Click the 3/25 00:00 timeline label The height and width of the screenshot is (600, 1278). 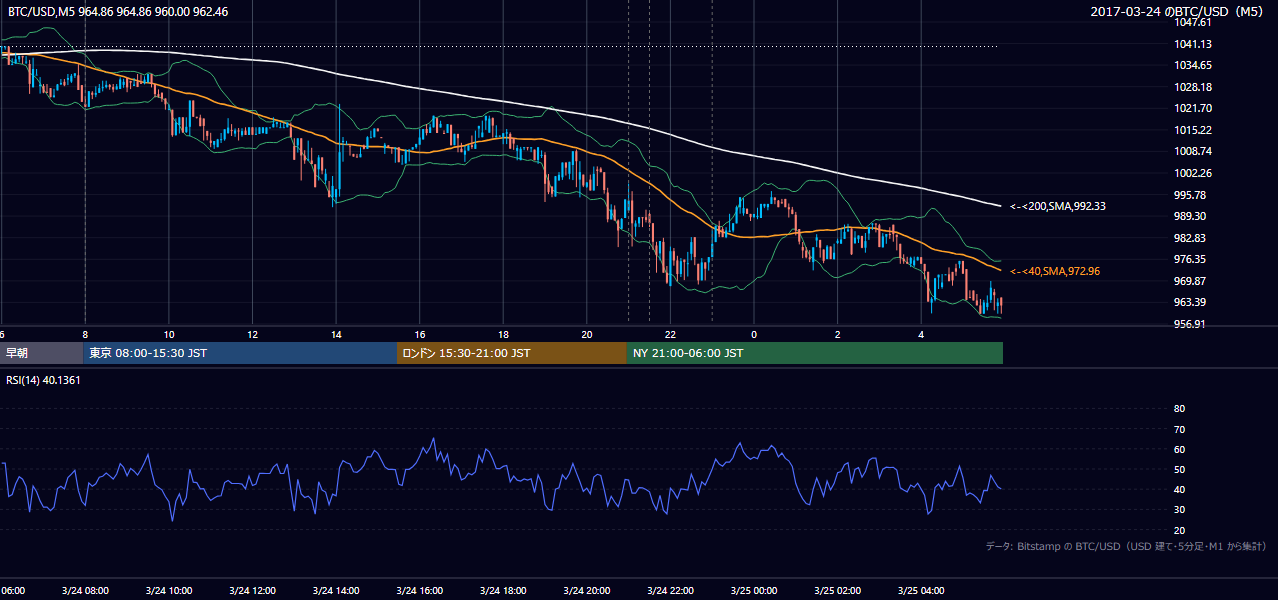[753, 590]
